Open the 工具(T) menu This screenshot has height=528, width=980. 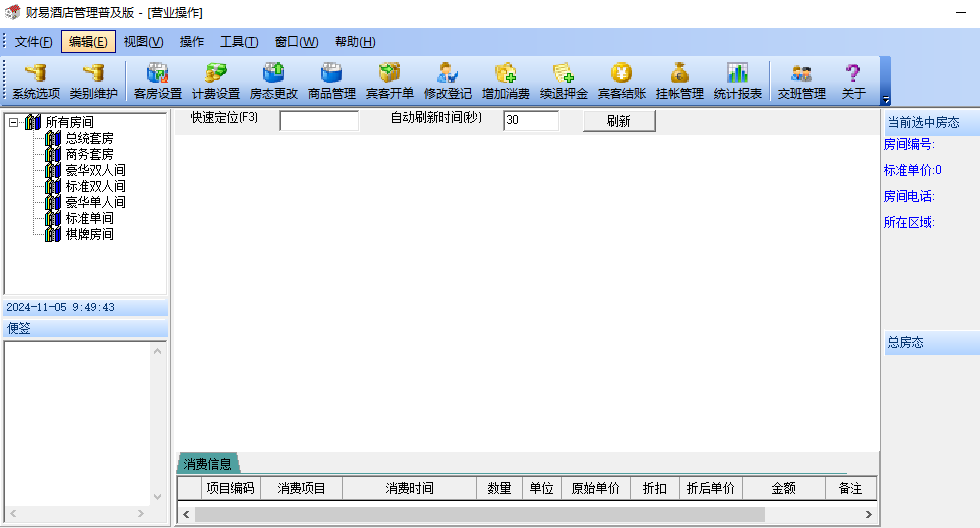(x=239, y=42)
